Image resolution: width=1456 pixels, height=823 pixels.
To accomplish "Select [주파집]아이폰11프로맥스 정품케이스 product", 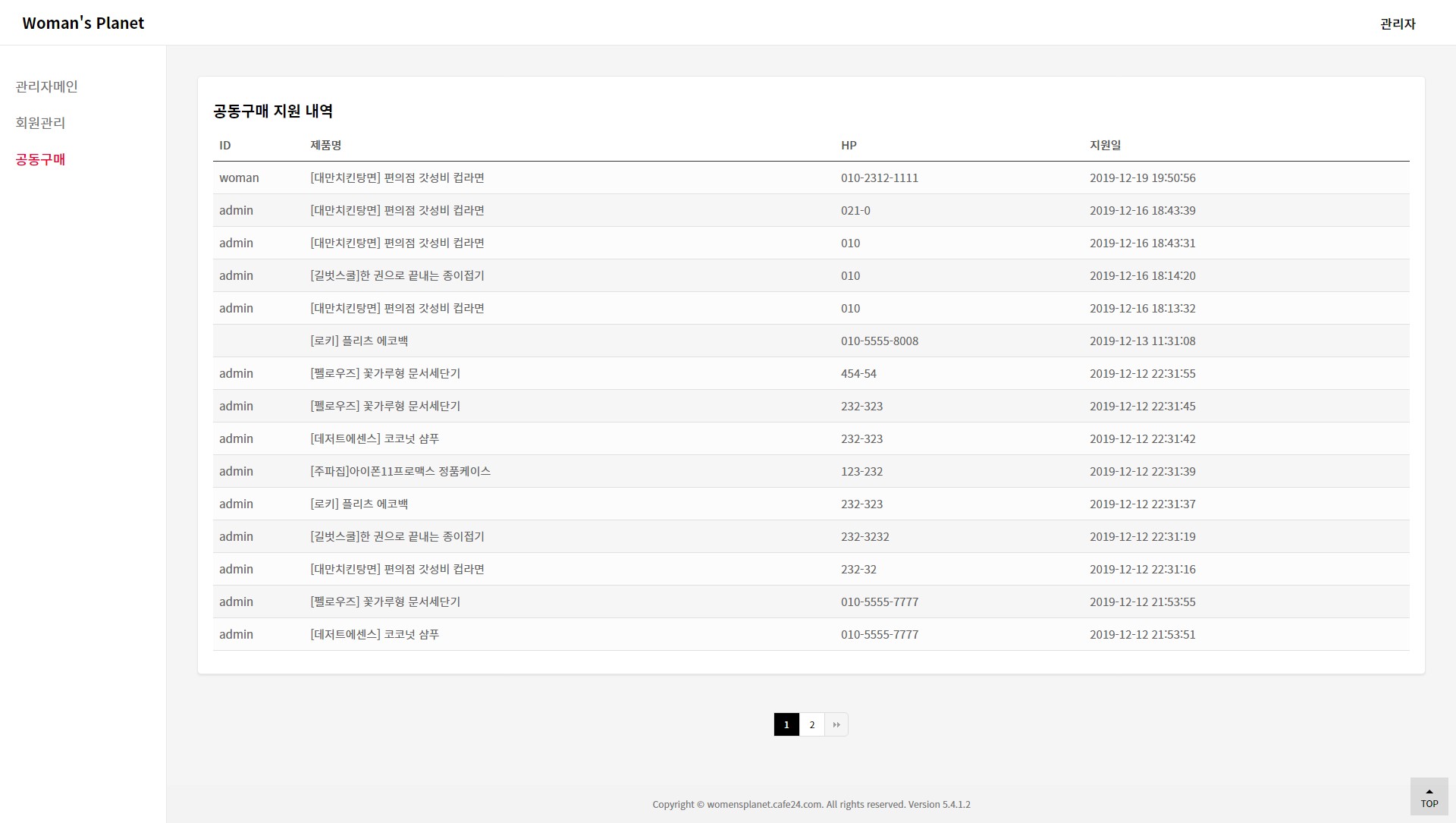I will click(x=400, y=472).
